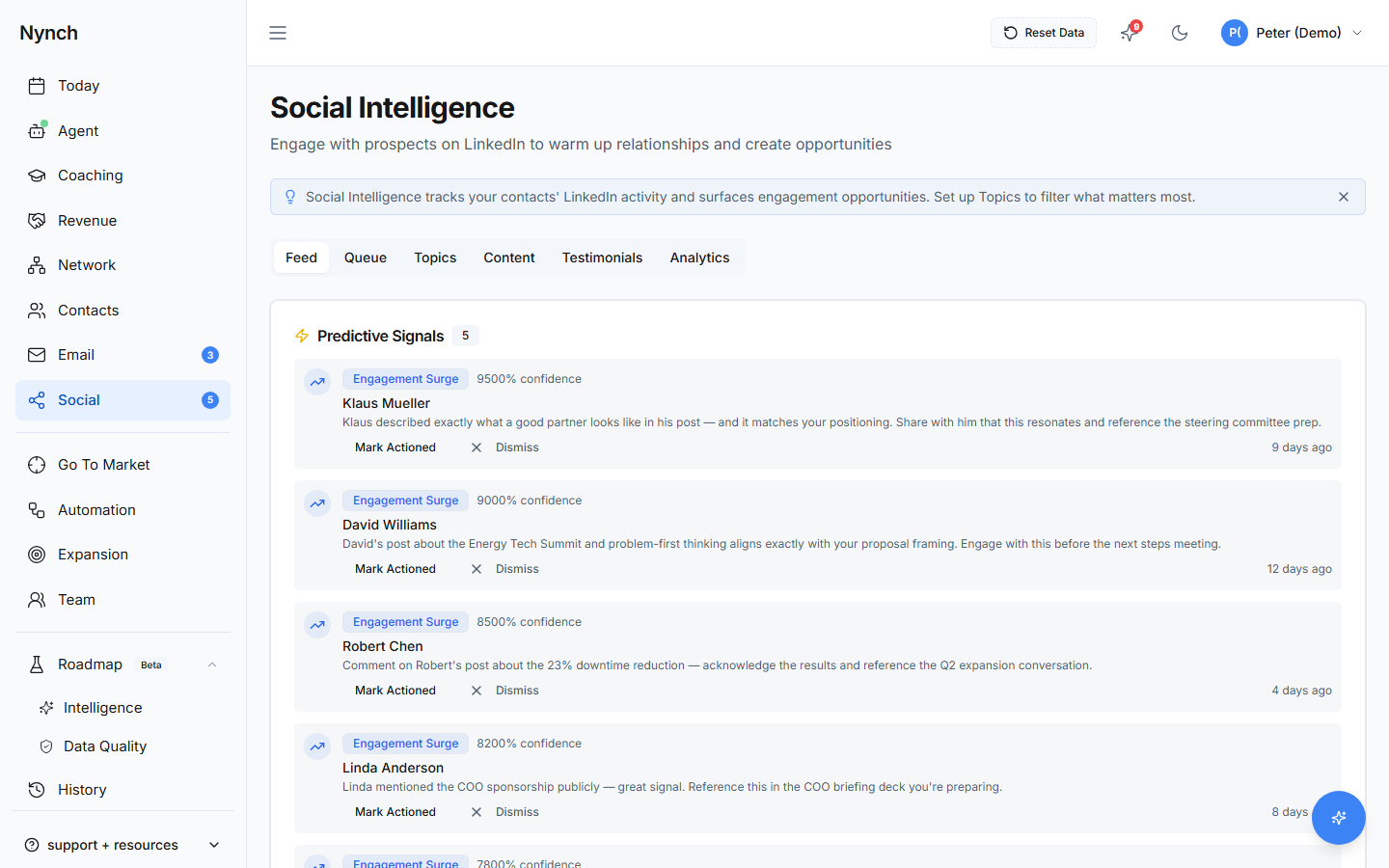The height and width of the screenshot is (868, 1389).
Task: Click the '12 days ago' timestamp
Action: click(x=1299, y=569)
